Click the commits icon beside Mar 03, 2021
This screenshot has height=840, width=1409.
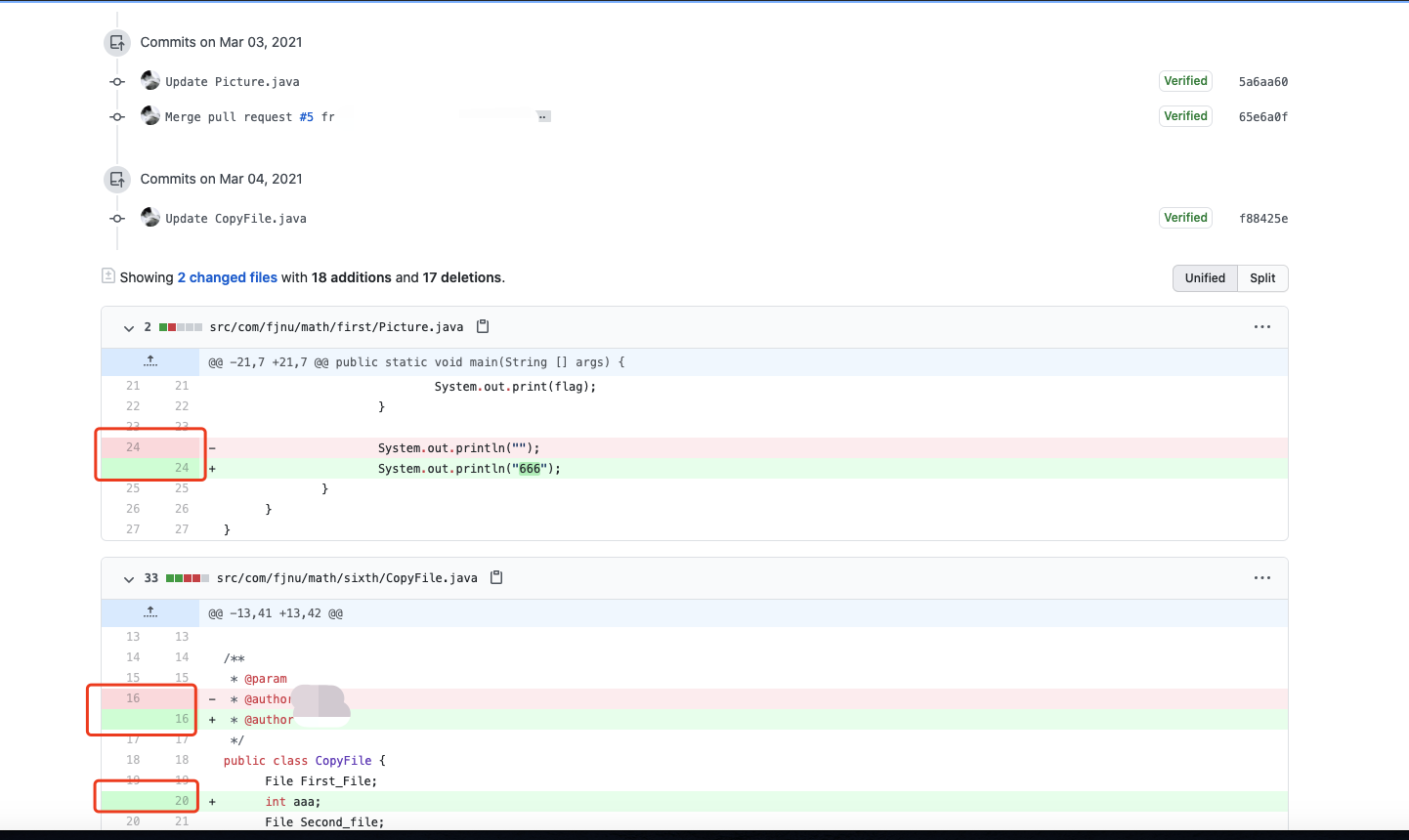[116, 42]
